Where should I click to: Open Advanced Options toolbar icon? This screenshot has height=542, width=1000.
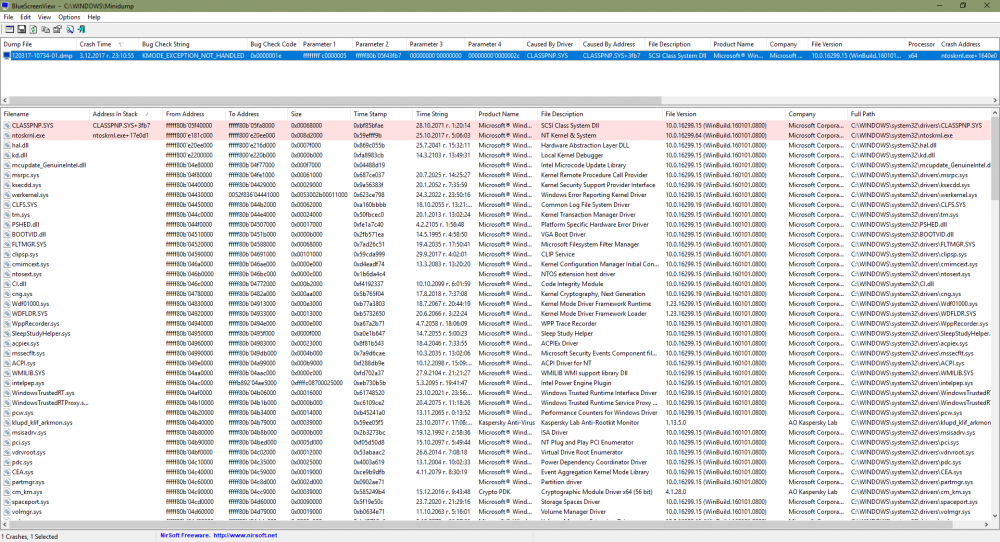[10, 29]
